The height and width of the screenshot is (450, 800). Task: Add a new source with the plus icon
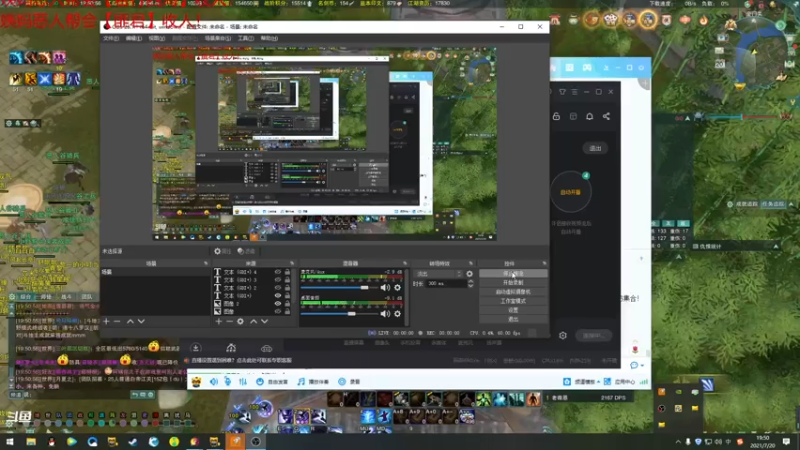tap(218, 321)
